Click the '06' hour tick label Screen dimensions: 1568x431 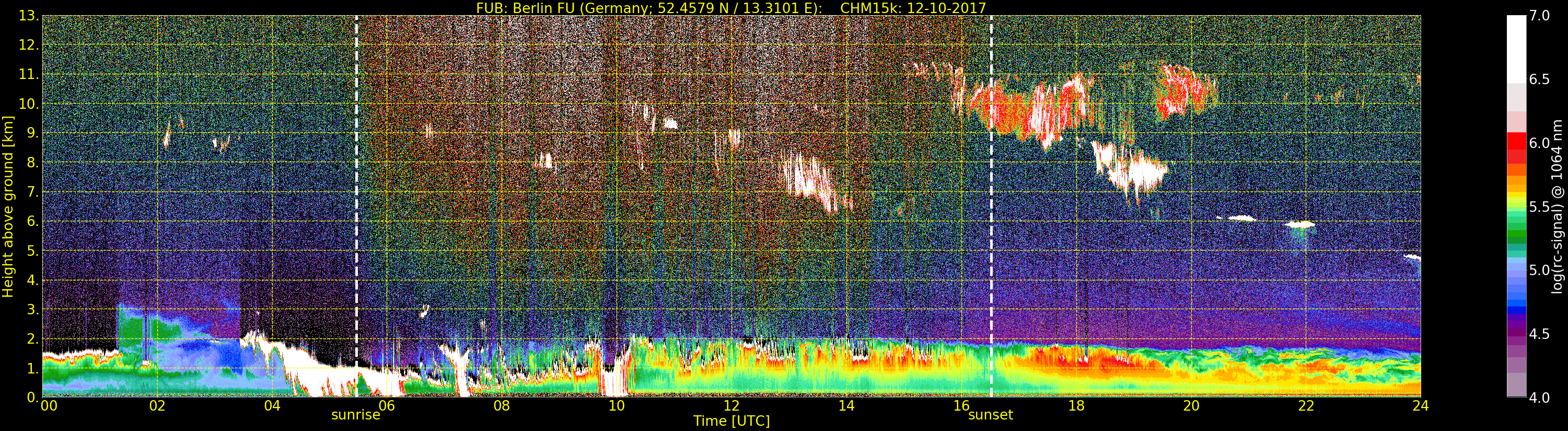point(387,405)
